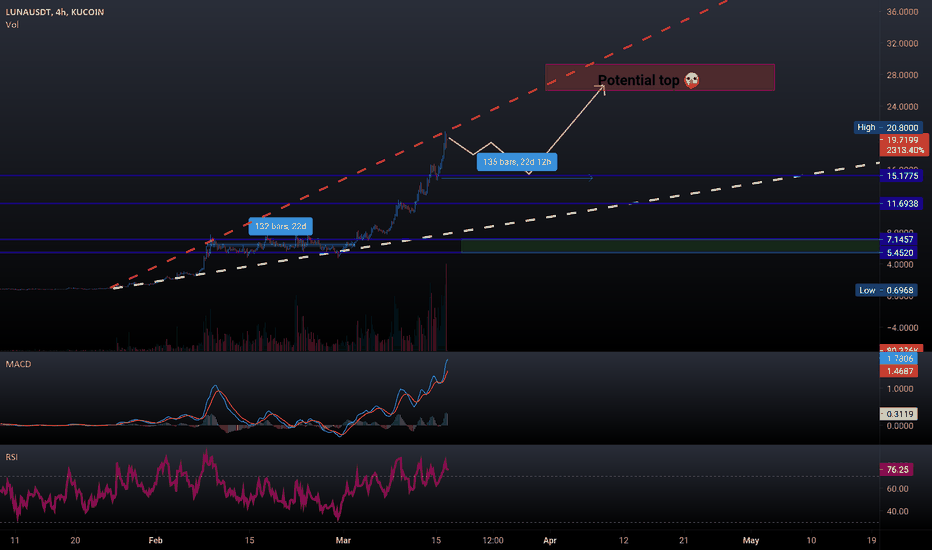
Task: Click the 135 bars, 22d 12h range label
Action: (517, 162)
